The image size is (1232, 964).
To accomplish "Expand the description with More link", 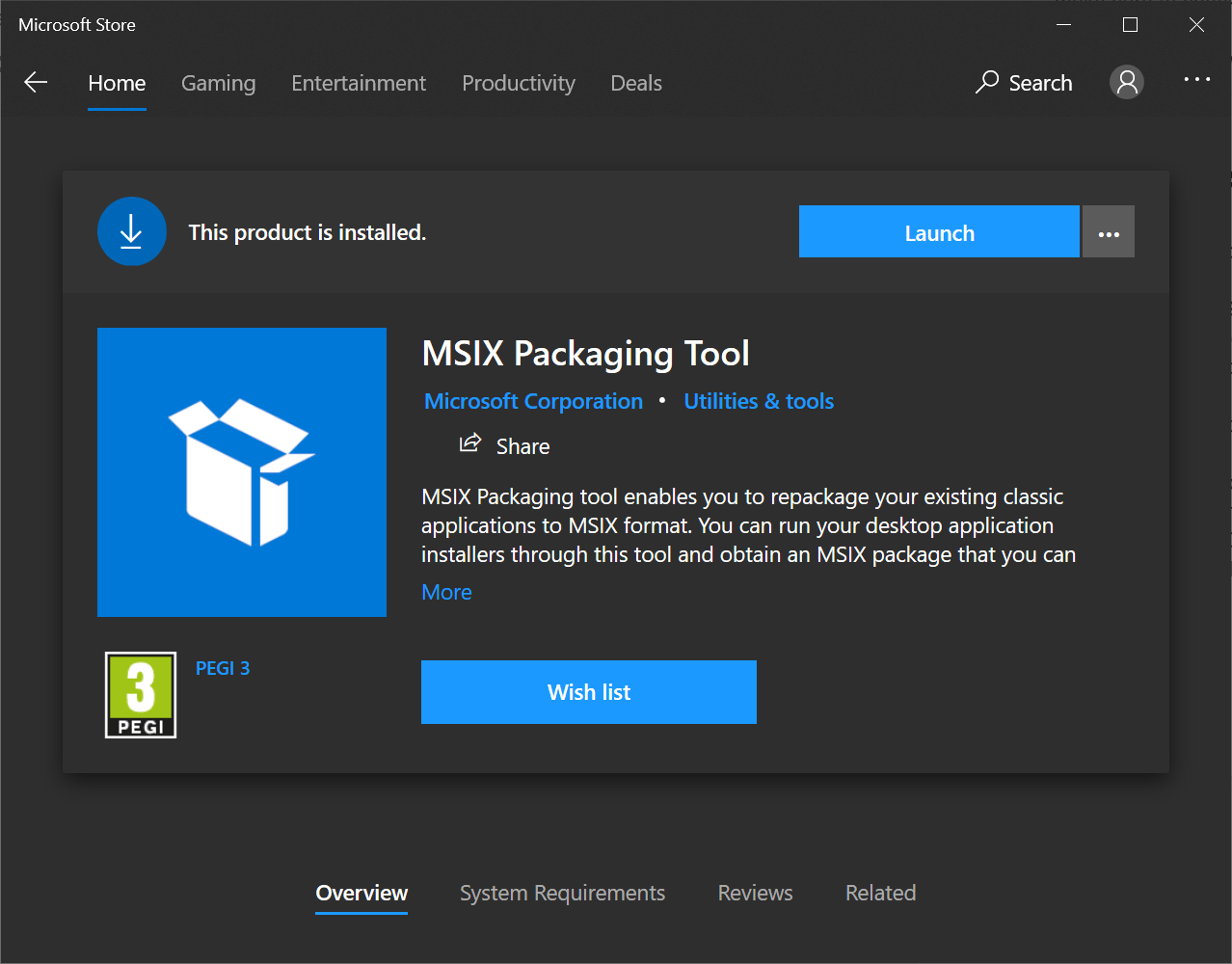I will click(x=446, y=591).
